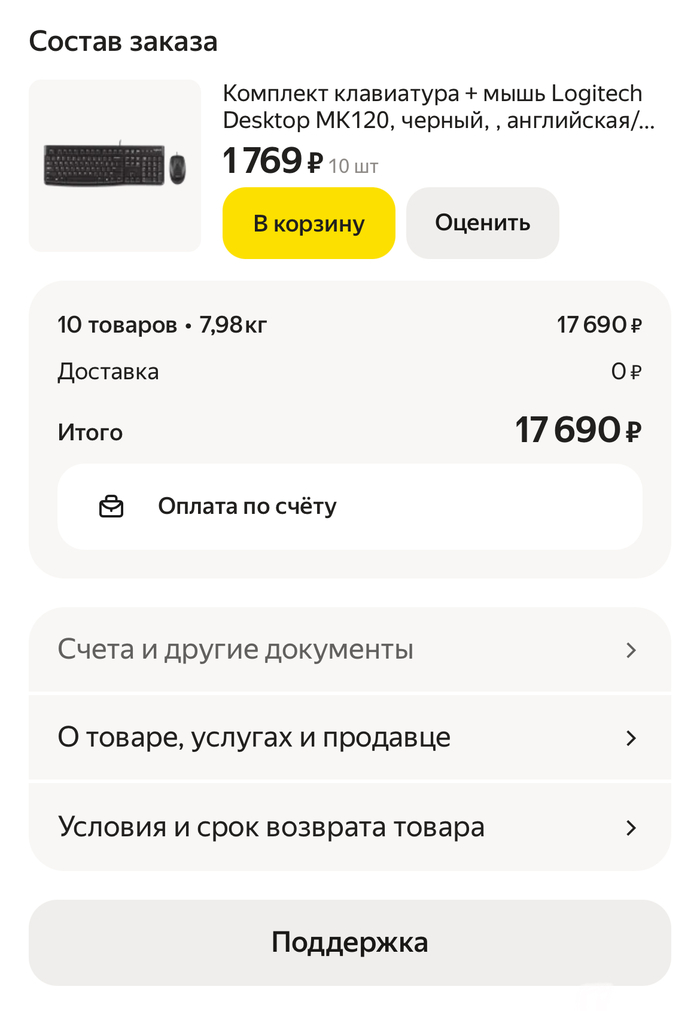700x1011 pixels.
Task: Expand the chevron beside "Условия и срок возврата товара"
Action: click(x=631, y=828)
